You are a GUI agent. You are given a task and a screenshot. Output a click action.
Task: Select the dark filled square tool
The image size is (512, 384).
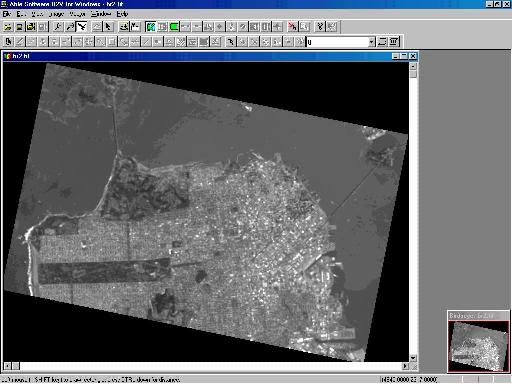point(204,42)
